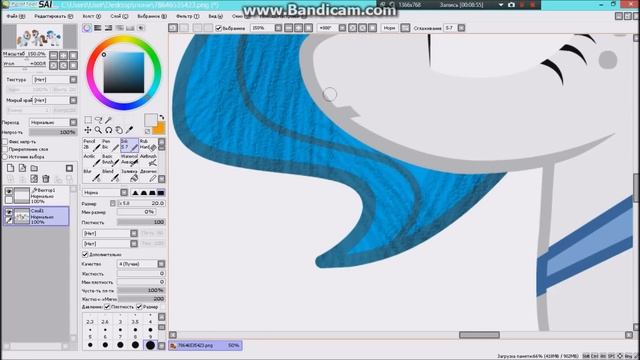
Task: Toggle the Дополнительно checkbox
Action: click(x=85, y=254)
